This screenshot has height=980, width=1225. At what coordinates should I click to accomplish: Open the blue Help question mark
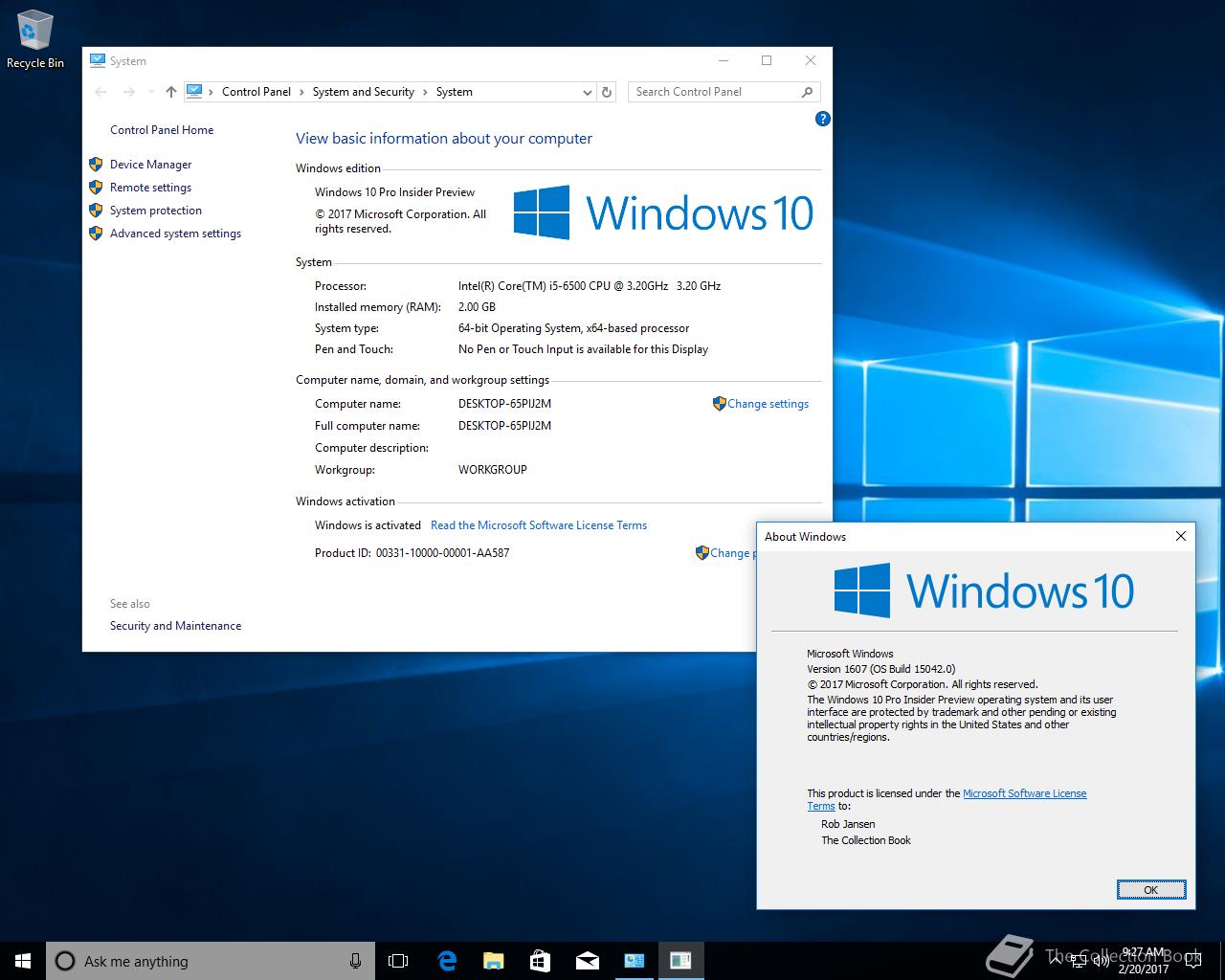822,119
